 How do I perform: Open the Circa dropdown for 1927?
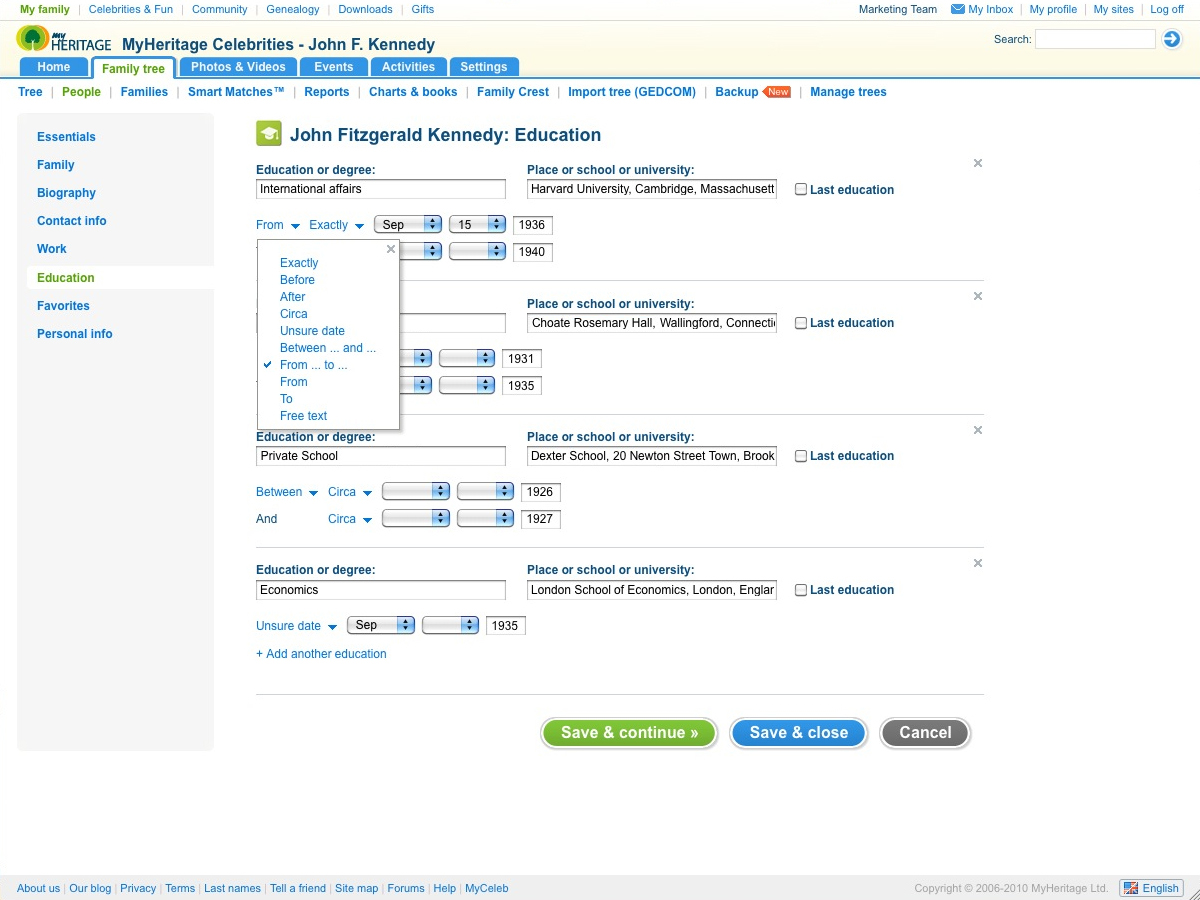coord(350,519)
